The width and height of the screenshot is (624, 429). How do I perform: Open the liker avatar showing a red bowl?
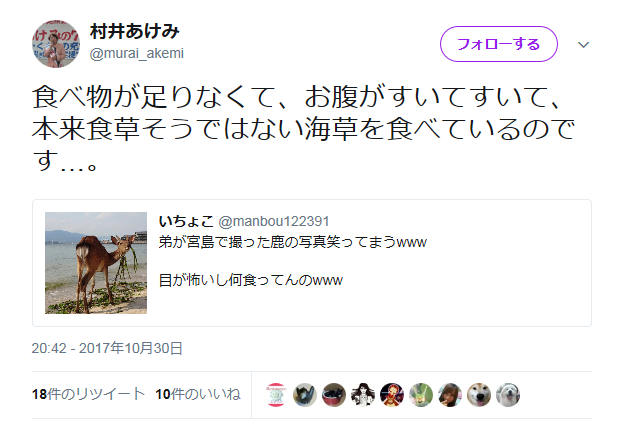(x=334, y=395)
